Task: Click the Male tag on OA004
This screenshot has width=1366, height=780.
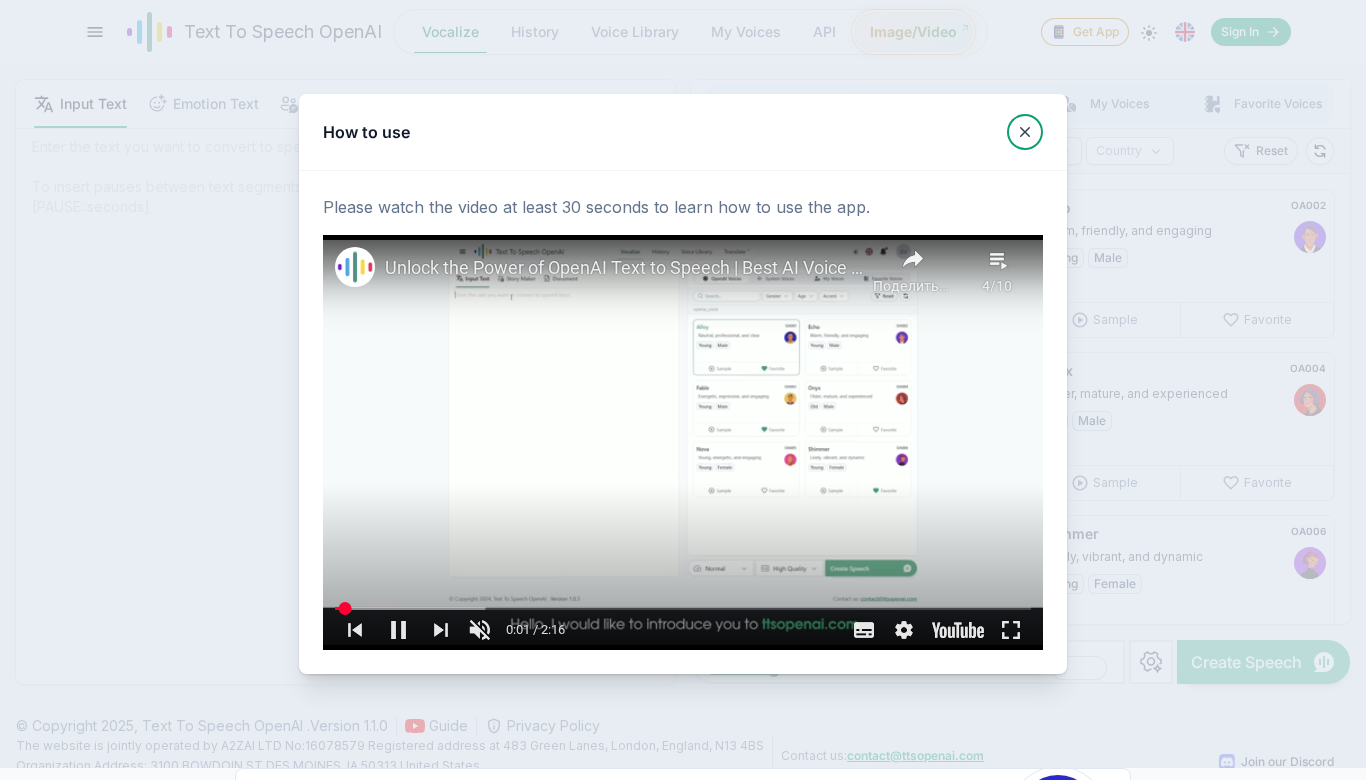Action: (x=1092, y=421)
